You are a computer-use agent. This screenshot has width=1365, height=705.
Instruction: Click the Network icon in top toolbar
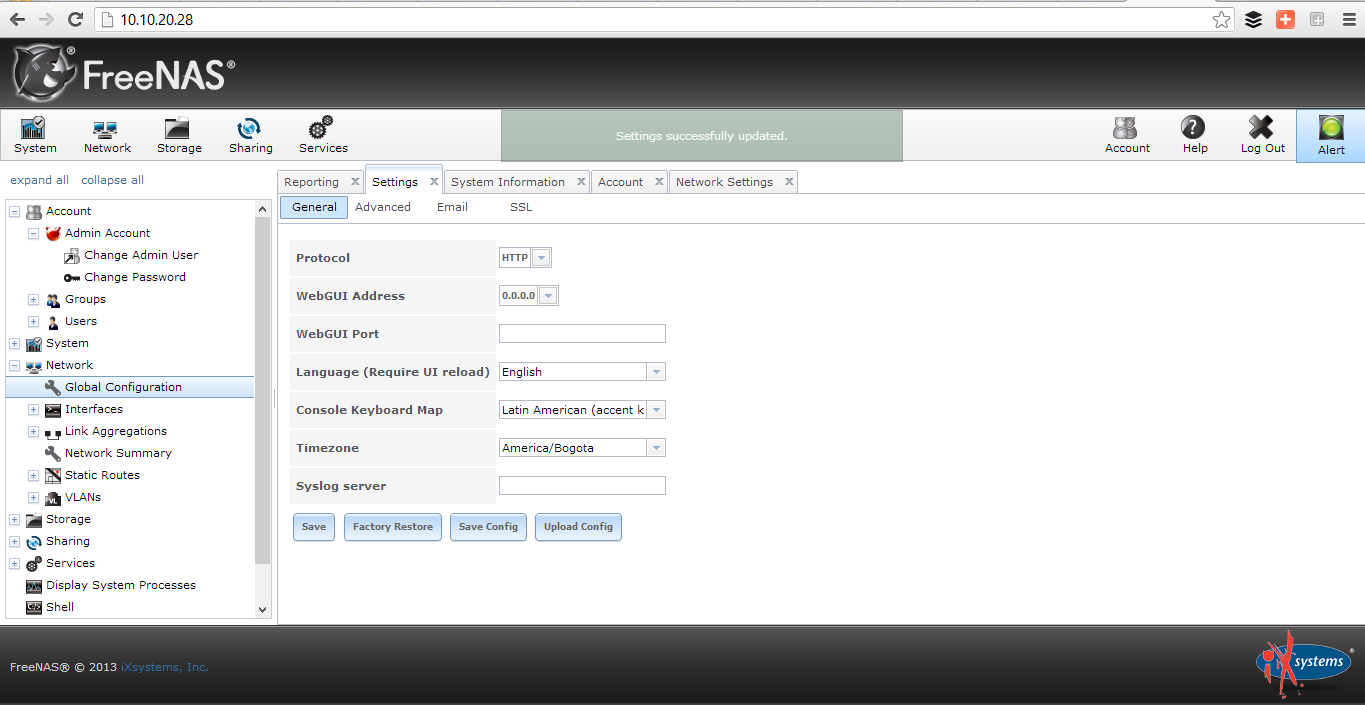[106, 135]
